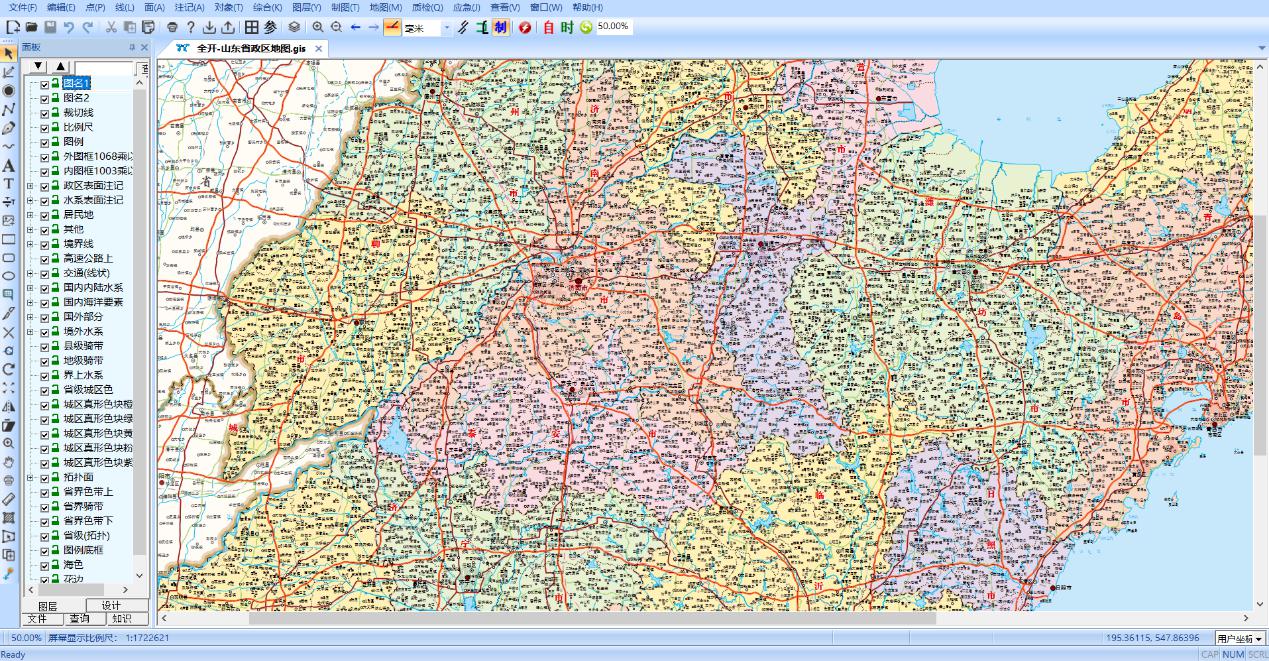Open the 制图(T) menu

click(x=345, y=7)
